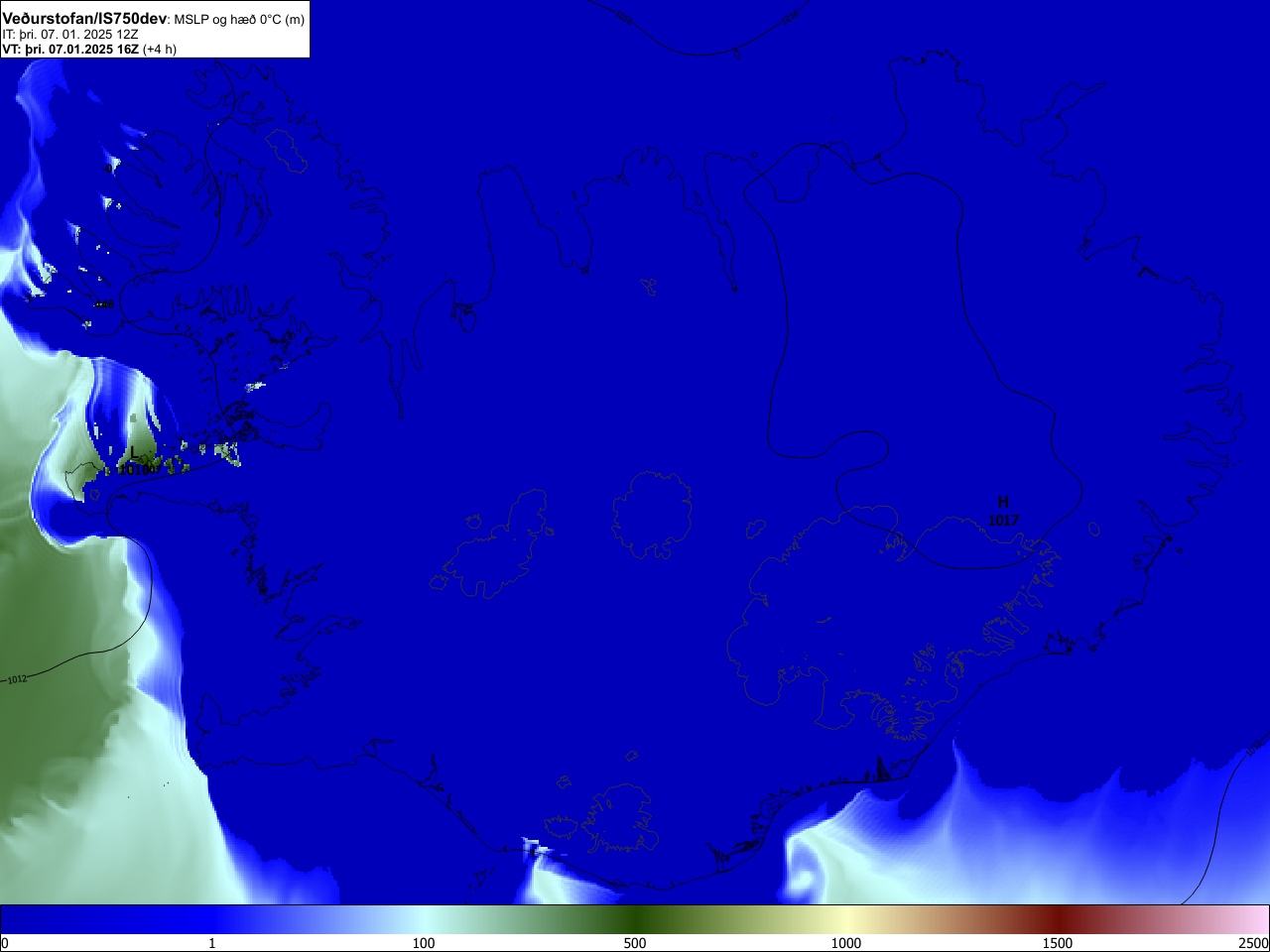Click the 'MSLP og hæð 0°C (m)' description
Image resolution: width=1270 pixels, height=952 pixels.
[239, 20]
